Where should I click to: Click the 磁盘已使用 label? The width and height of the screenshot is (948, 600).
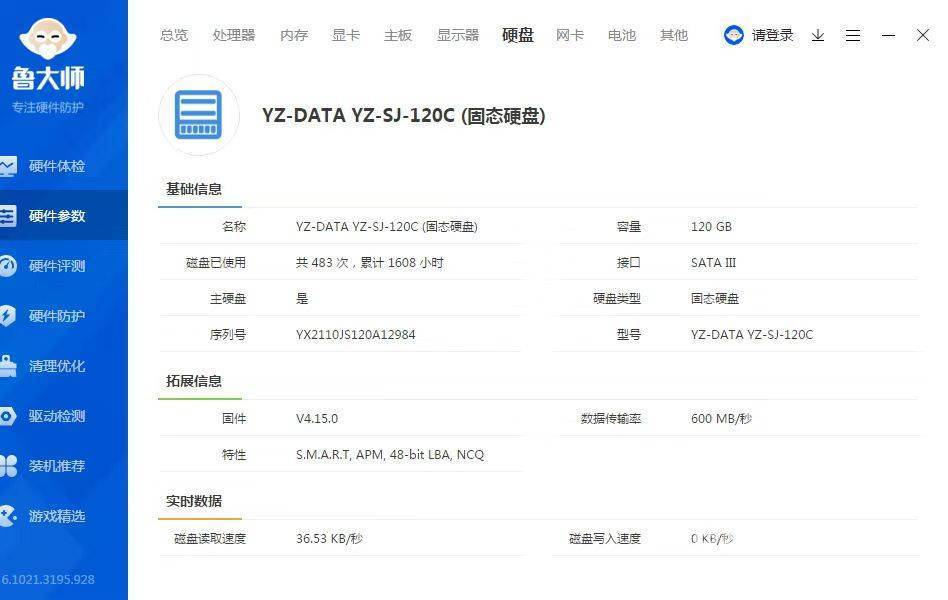pos(216,262)
